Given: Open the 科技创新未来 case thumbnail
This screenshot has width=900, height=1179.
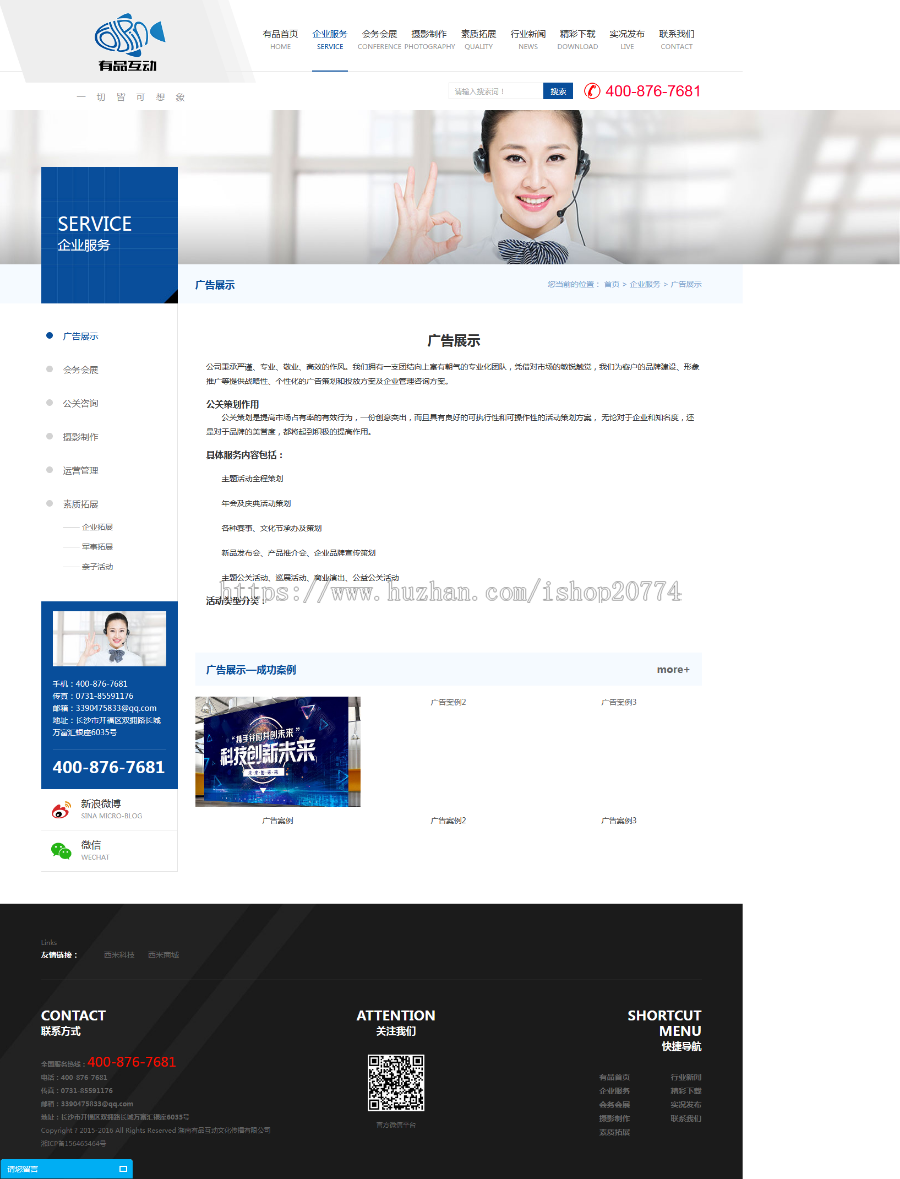Looking at the screenshot, I should pos(277,751).
